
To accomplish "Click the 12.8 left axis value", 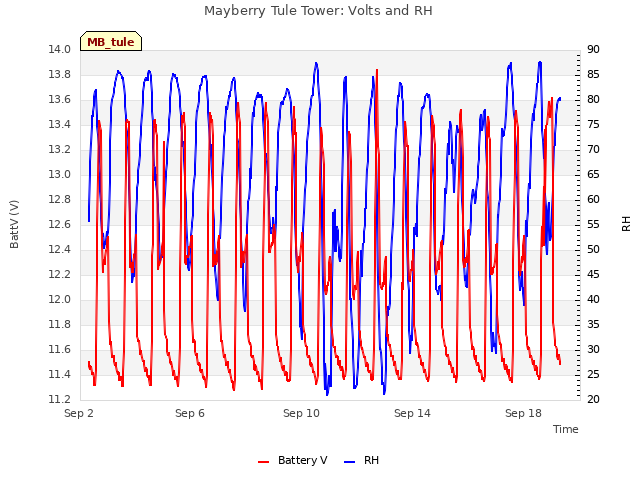I will pos(60,200).
